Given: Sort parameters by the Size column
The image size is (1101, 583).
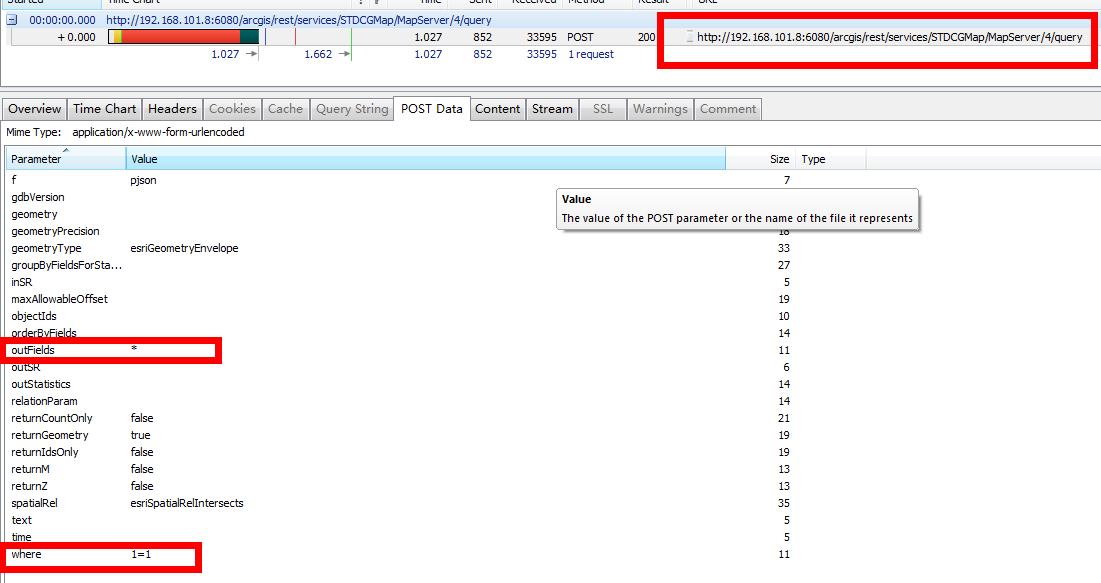Looking at the screenshot, I should (x=760, y=159).
